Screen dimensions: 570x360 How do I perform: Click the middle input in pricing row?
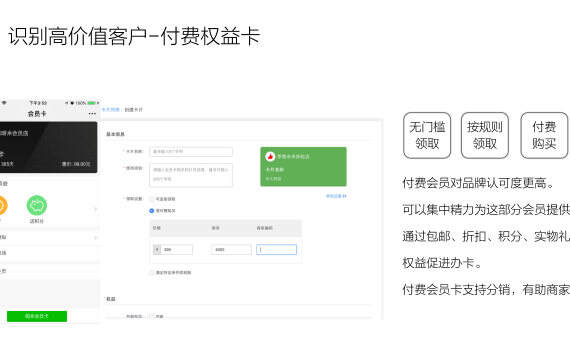[x=231, y=249]
